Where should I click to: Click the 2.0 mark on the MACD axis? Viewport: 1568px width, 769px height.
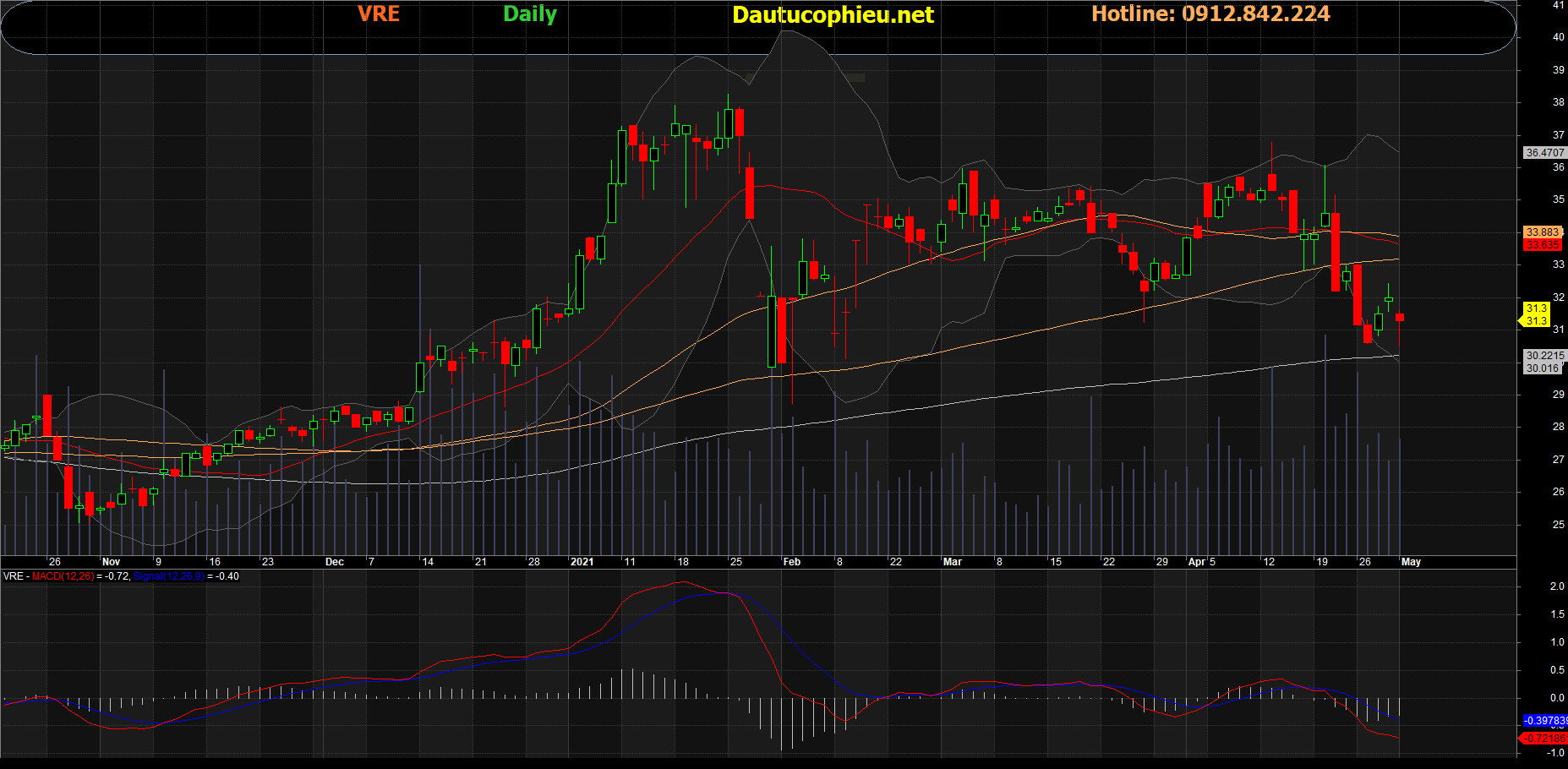(x=1557, y=586)
